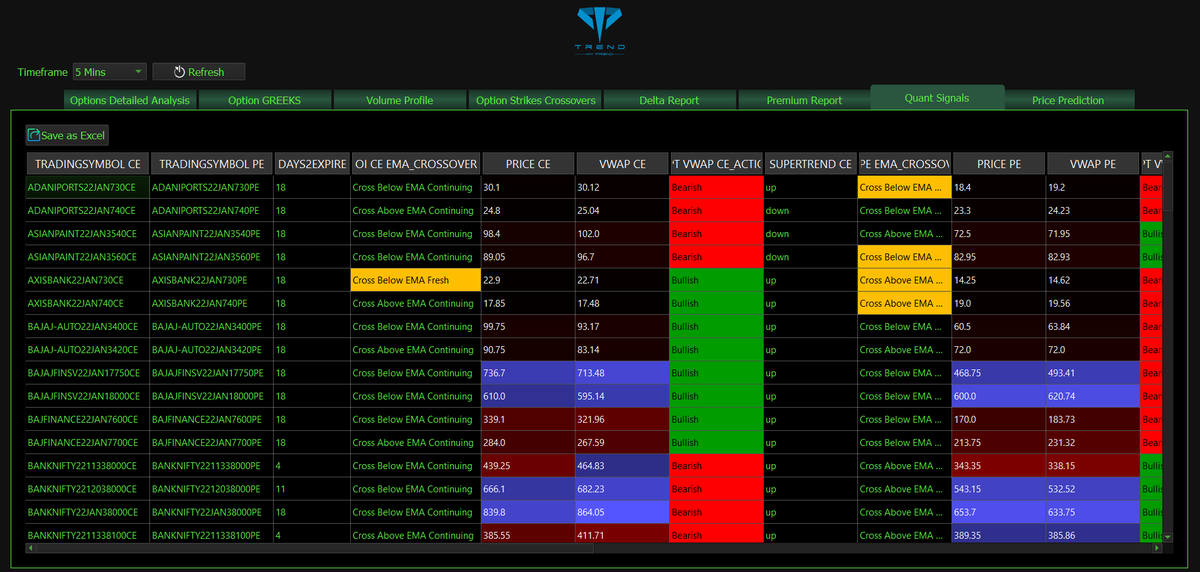Sort by TRADINGSYMBOL PE column header
1200x572 pixels.
click(x=211, y=163)
